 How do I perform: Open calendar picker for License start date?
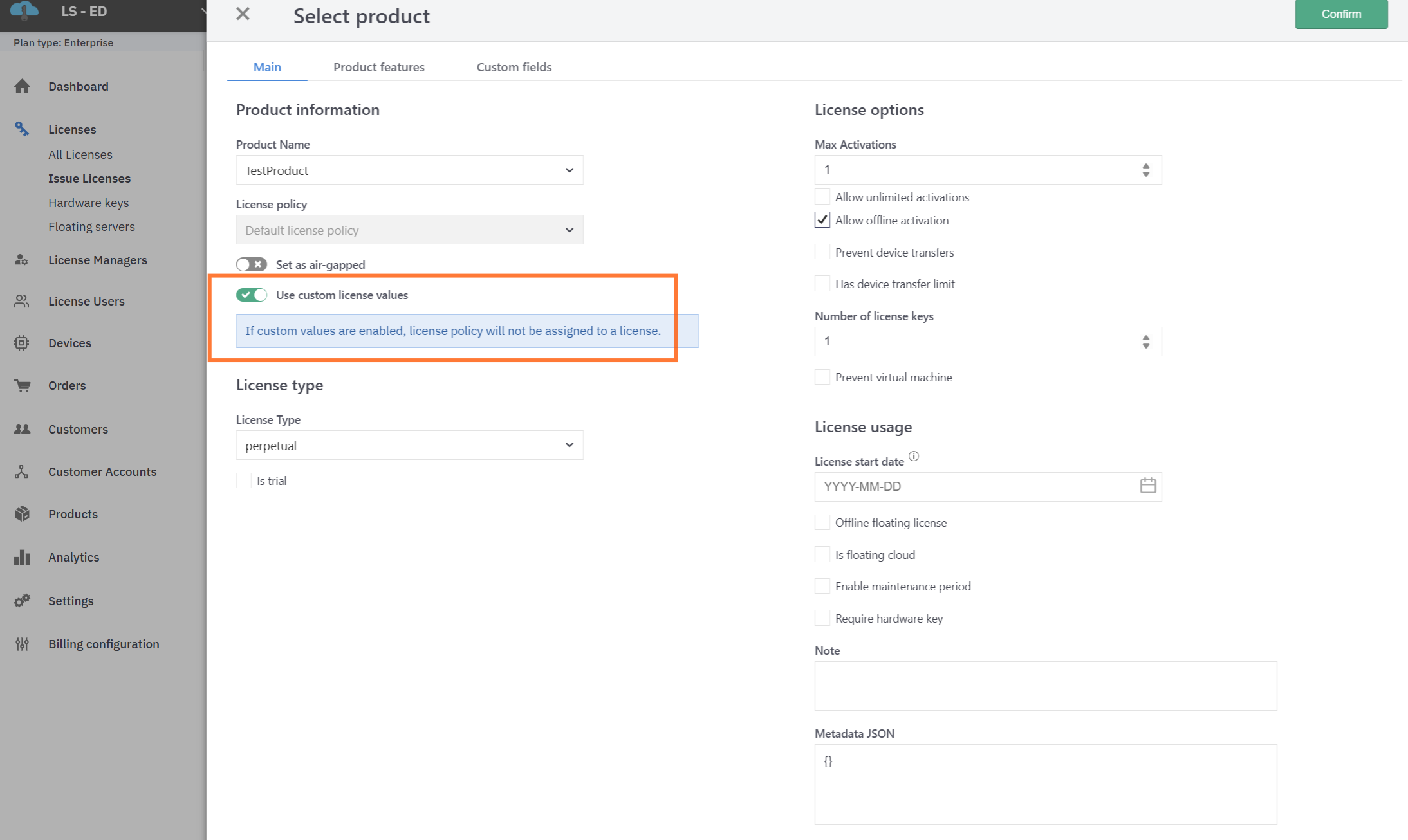(1147, 486)
